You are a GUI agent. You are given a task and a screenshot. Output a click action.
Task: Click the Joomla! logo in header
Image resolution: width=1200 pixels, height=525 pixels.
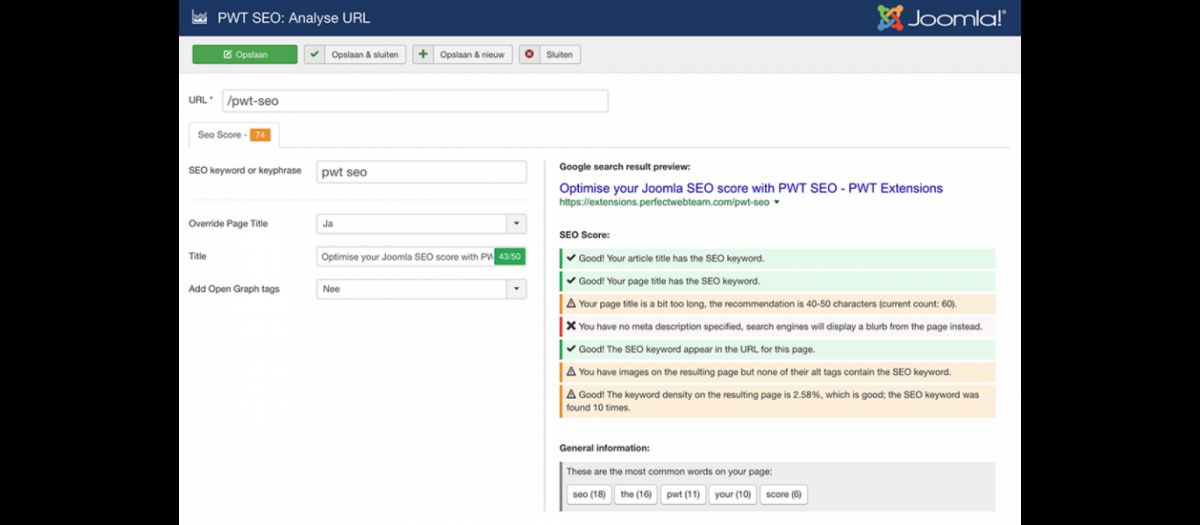941,18
